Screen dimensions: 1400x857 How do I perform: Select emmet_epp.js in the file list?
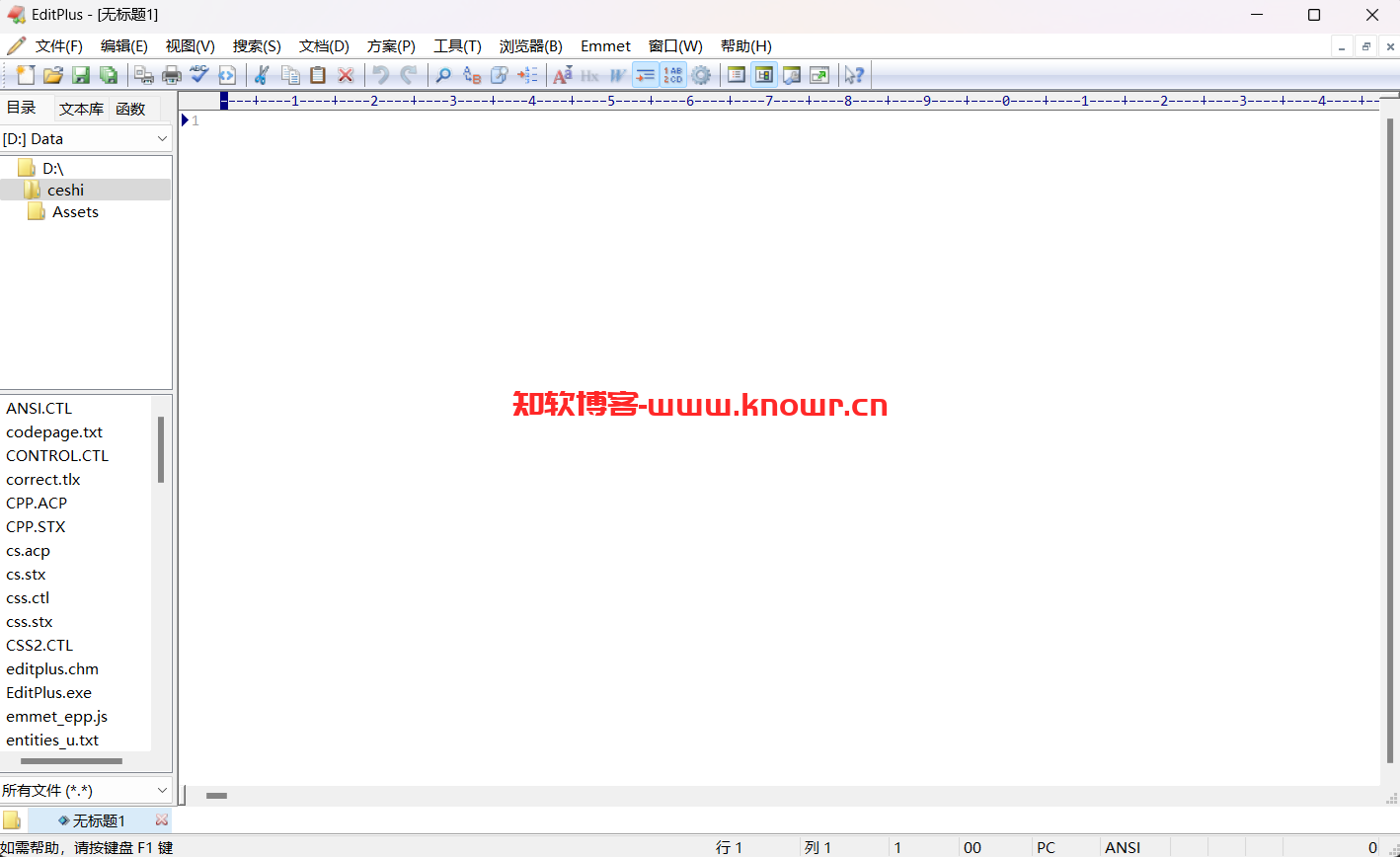(56, 717)
